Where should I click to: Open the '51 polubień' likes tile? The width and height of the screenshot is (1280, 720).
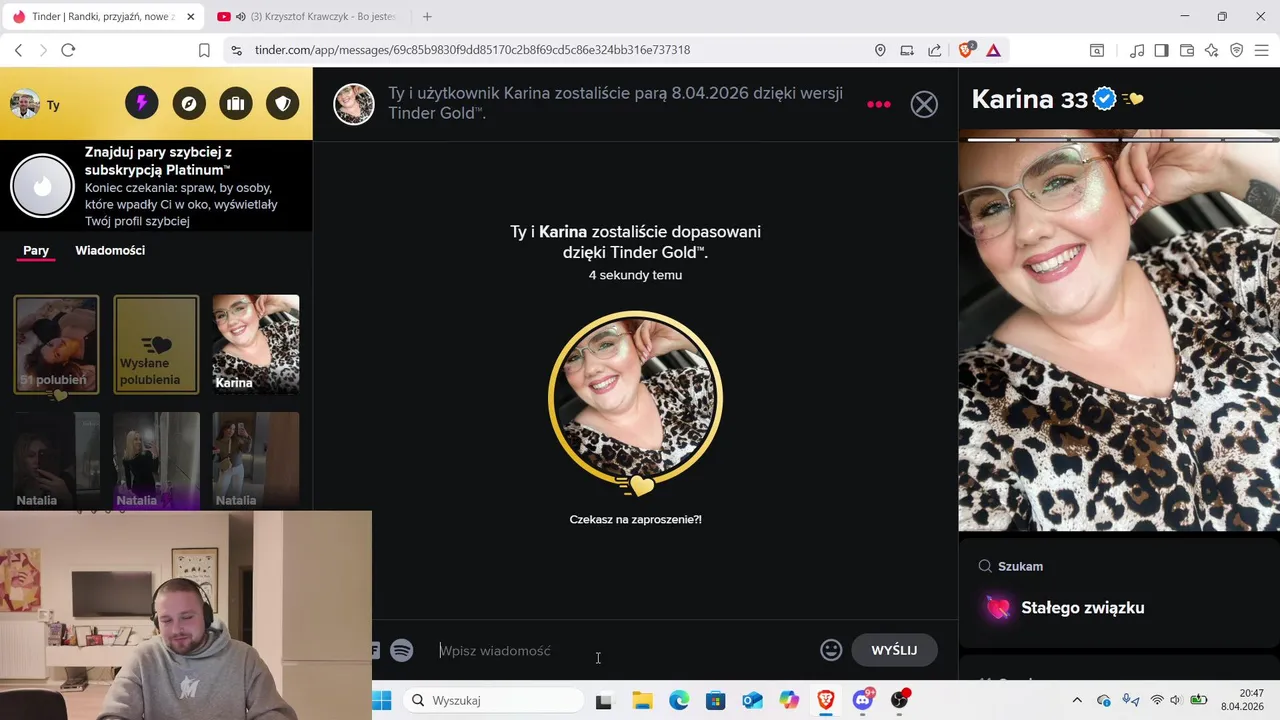[x=56, y=344]
